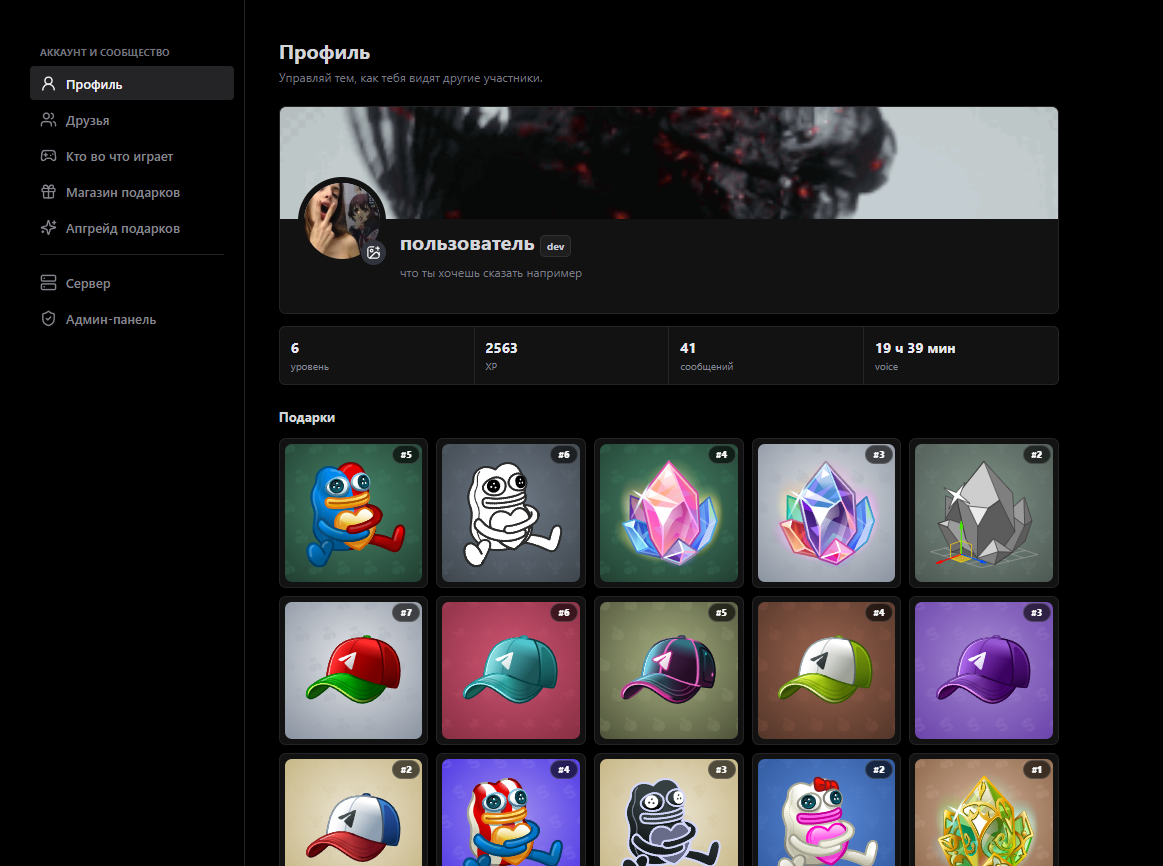Click the username пользователь
Viewport: 1163px width, 866px height.
pyautogui.click(x=467, y=244)
